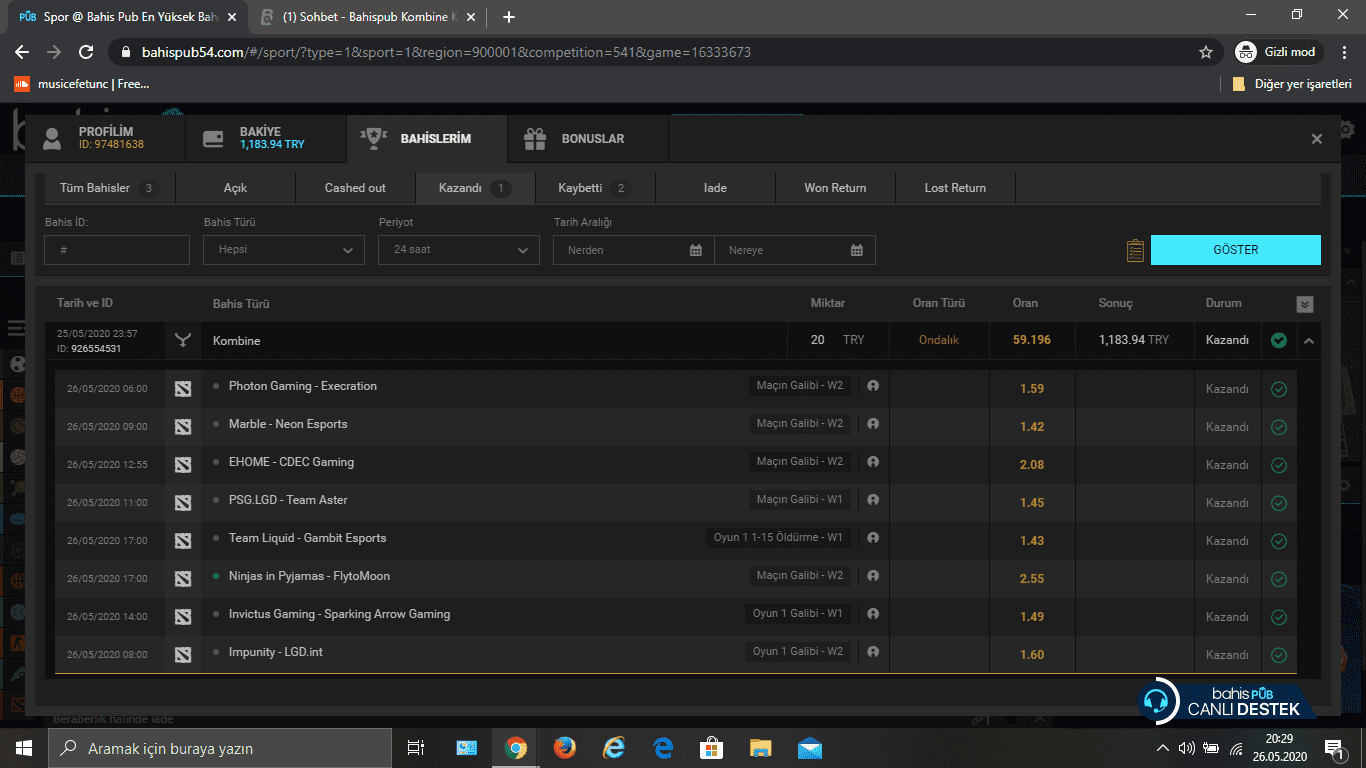This screenshot has height=768, width=1366.
Task: Click the total odds 59.196
Action: pyautogui.click(x=1032, y=340)
